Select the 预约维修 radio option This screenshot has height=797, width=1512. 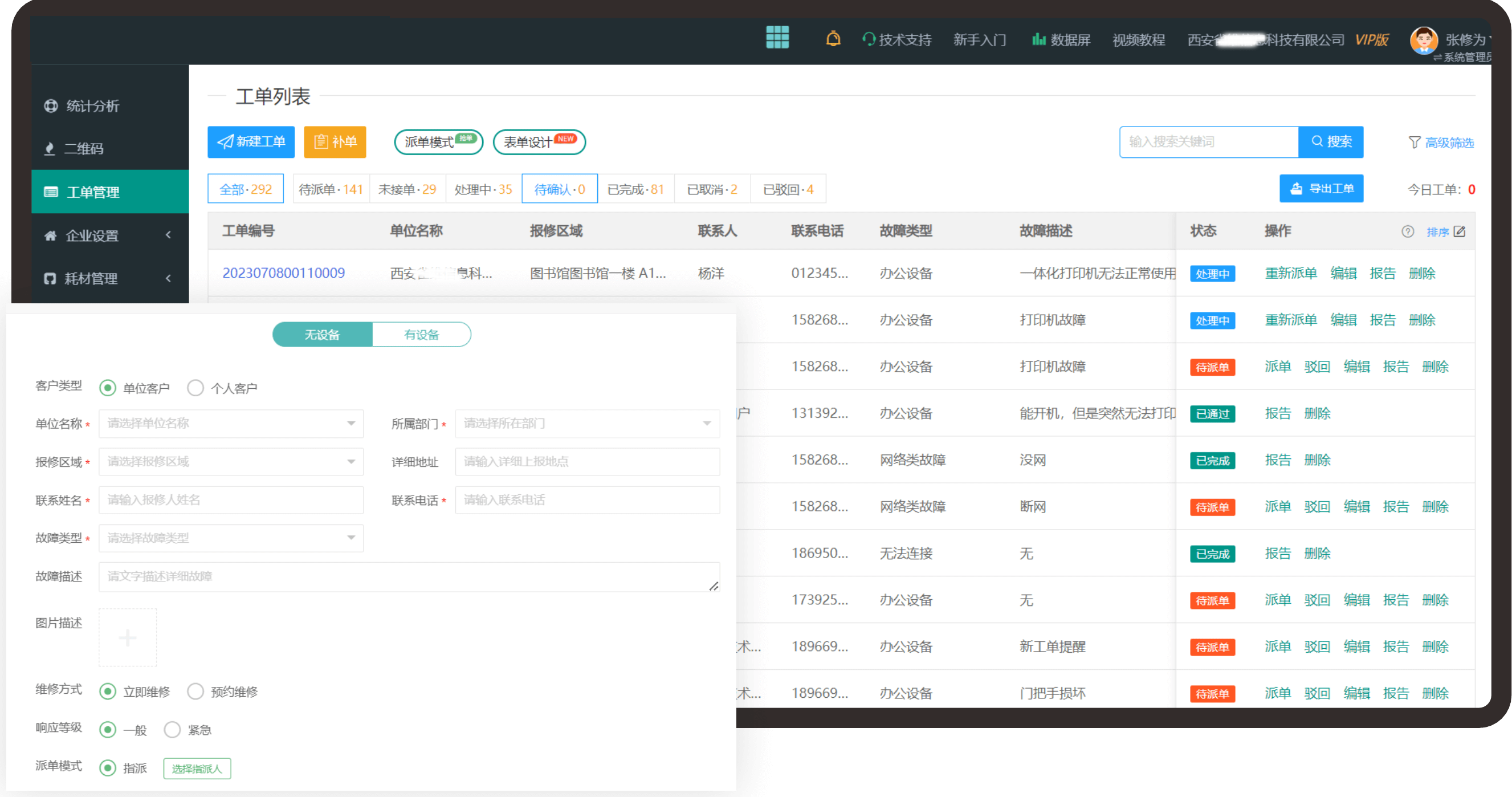[195, 692]
